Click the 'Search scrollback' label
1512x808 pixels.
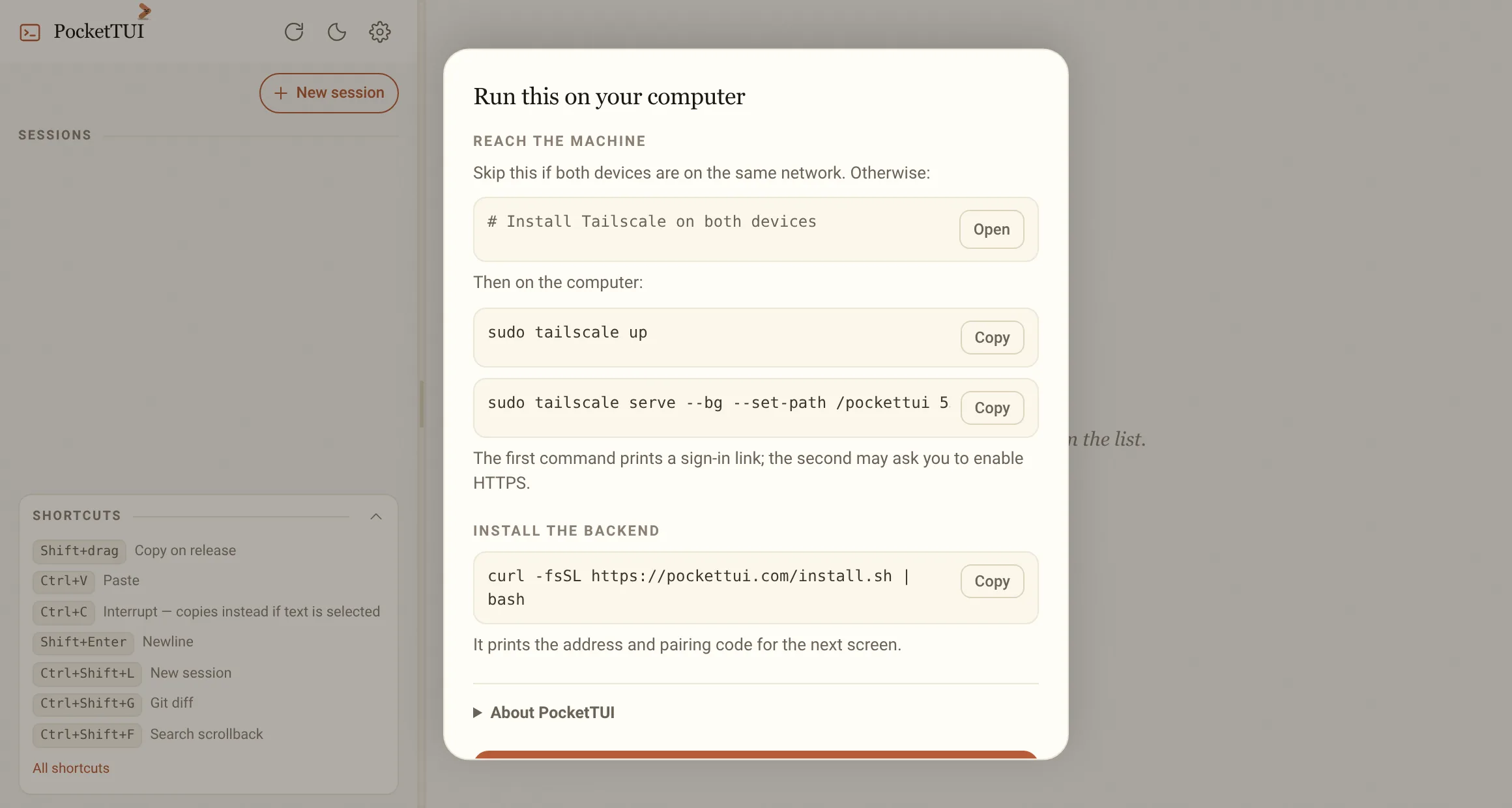(x=207, y=734)
